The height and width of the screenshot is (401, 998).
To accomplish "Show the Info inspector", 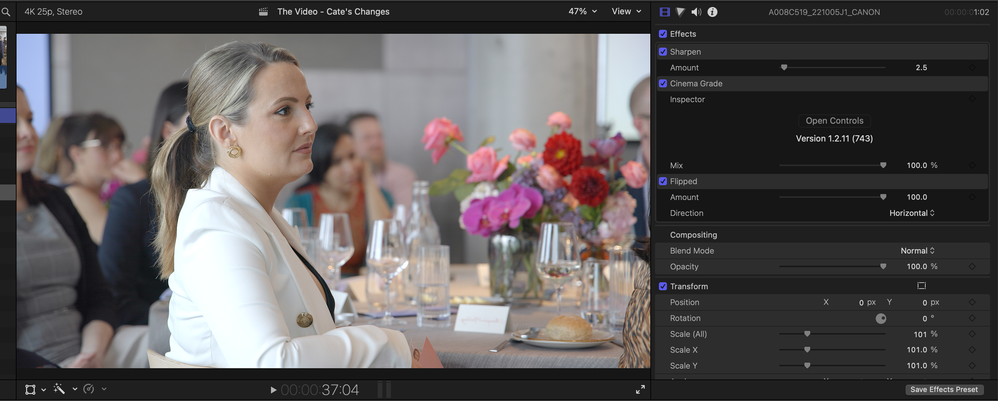I will [713, 12].
